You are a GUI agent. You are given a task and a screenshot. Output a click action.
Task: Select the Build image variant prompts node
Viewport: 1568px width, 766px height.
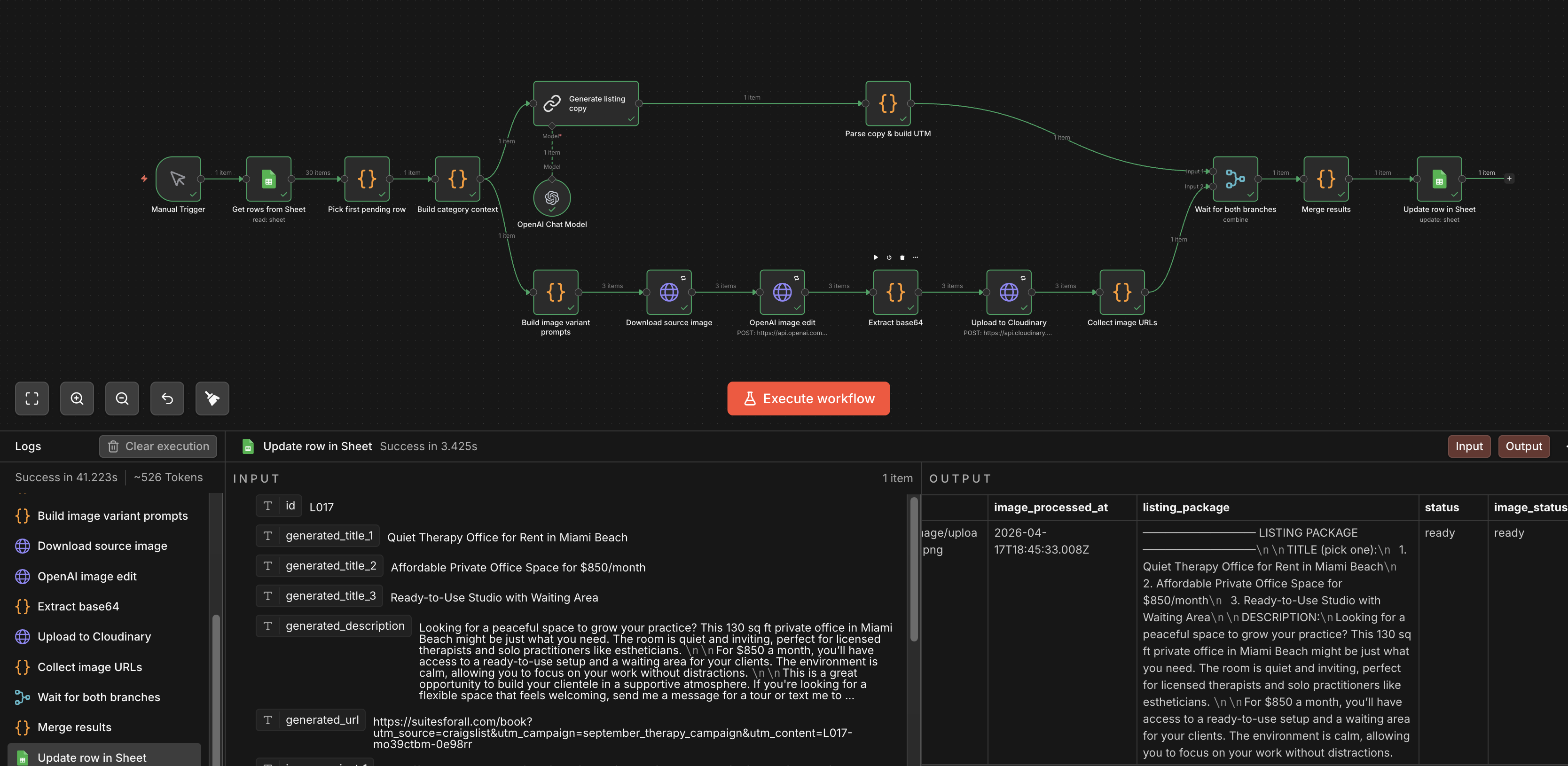coord(555,292)
